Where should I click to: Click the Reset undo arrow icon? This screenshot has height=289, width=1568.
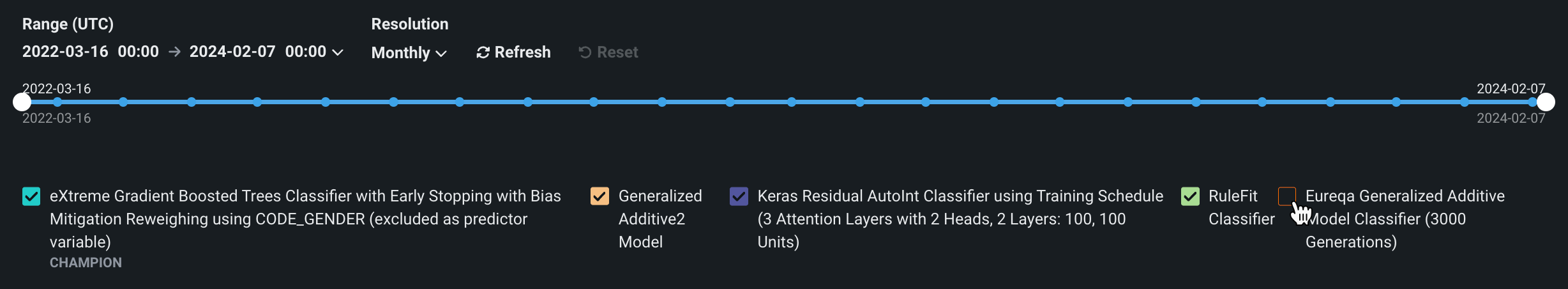(x=585, y=52)
